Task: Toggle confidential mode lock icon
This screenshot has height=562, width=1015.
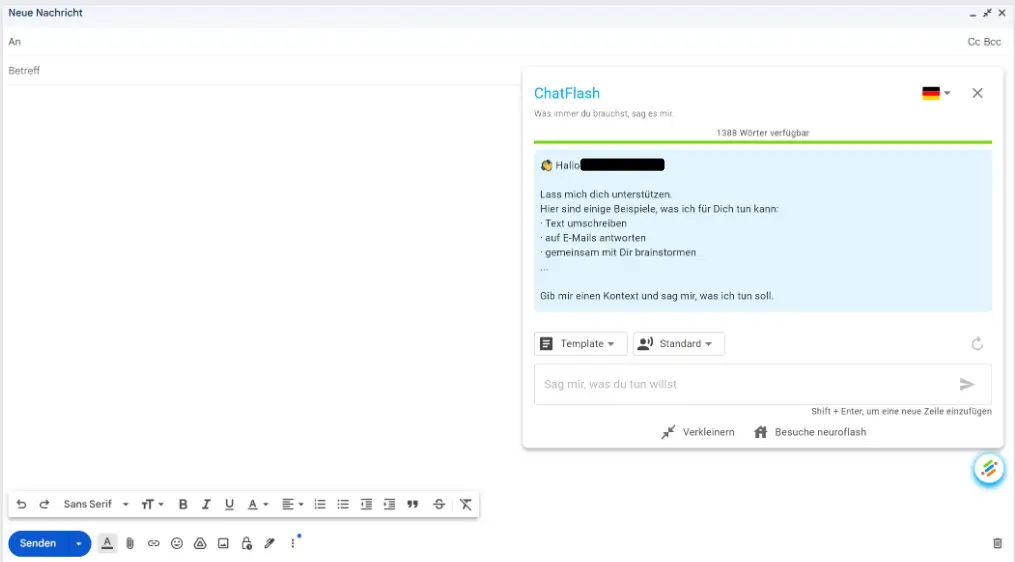Action: tap(247, 543)
